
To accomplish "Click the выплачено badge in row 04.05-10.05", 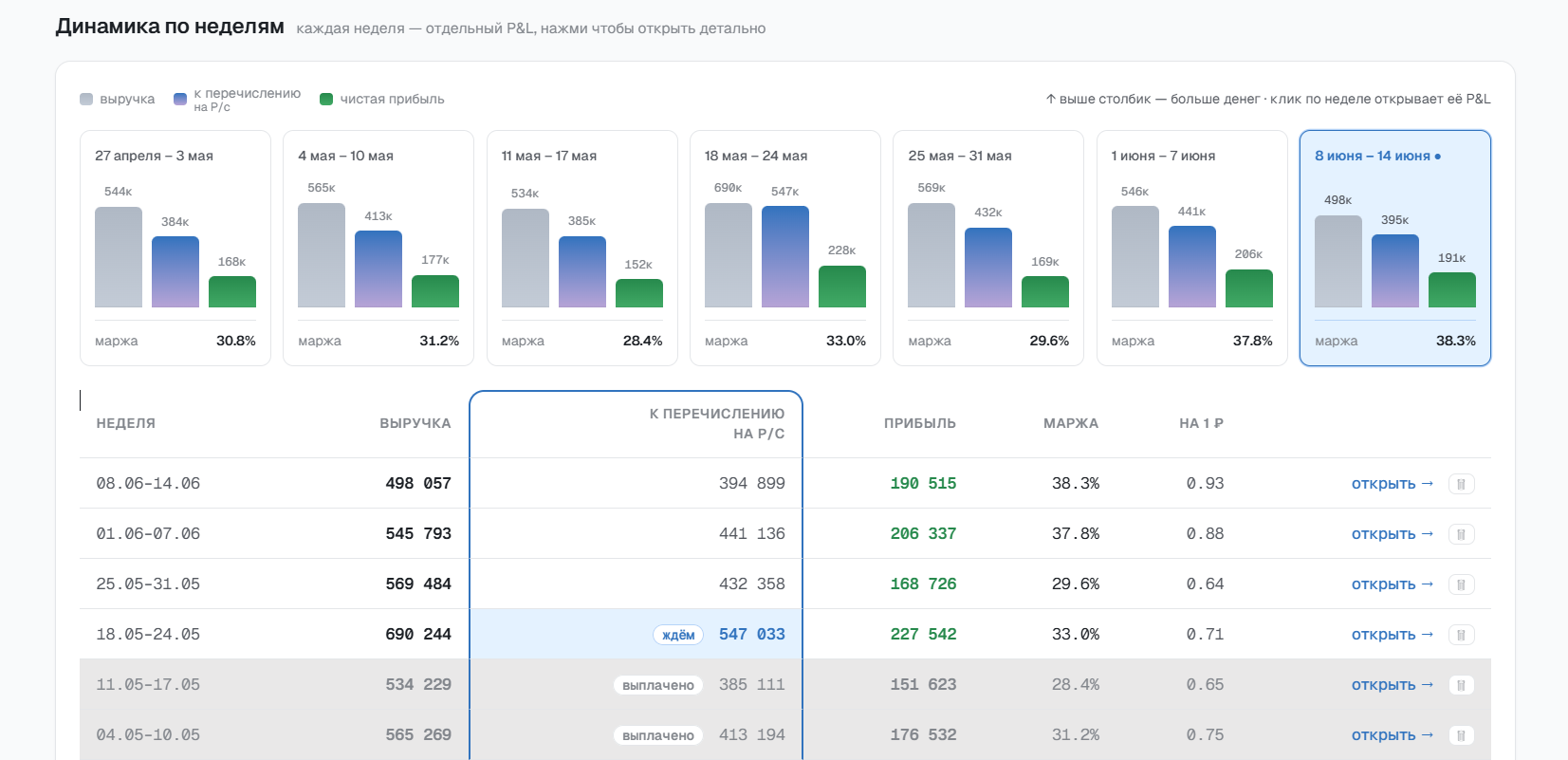I will click(x=658, y=735).
